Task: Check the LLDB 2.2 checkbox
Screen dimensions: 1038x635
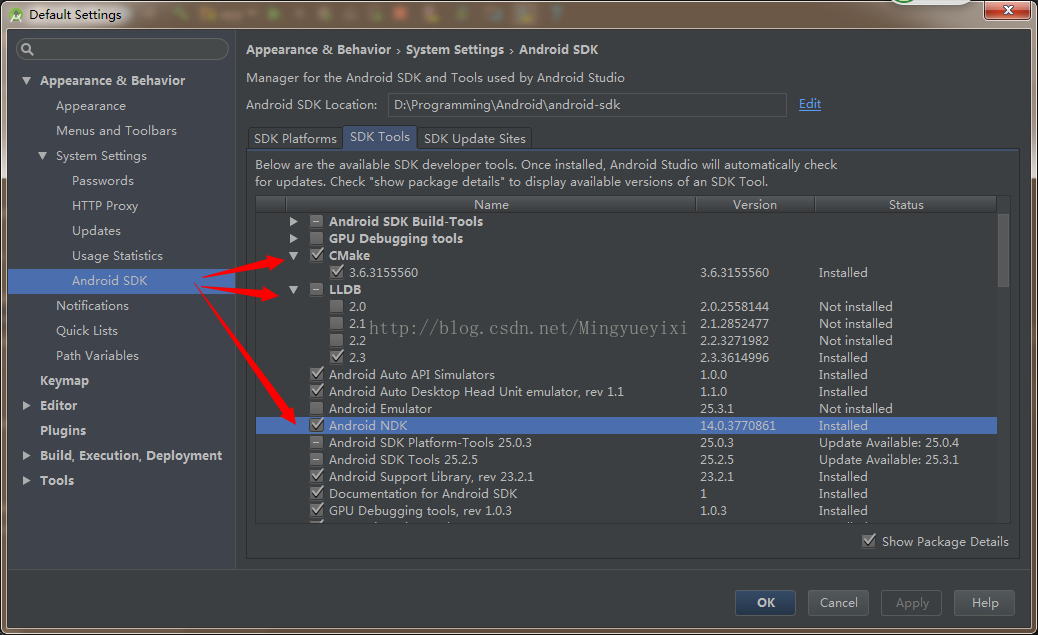Action: [337, 340]
